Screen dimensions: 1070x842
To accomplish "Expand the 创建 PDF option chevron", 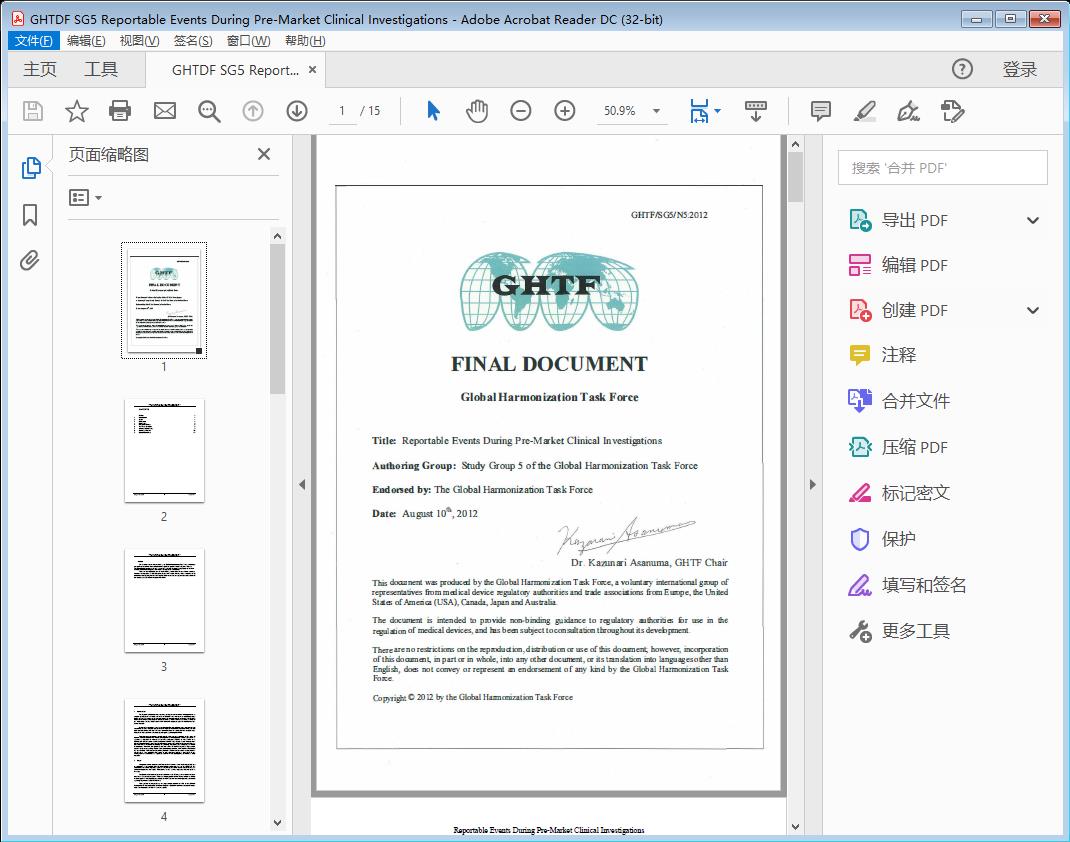I will pos(1032,310).
